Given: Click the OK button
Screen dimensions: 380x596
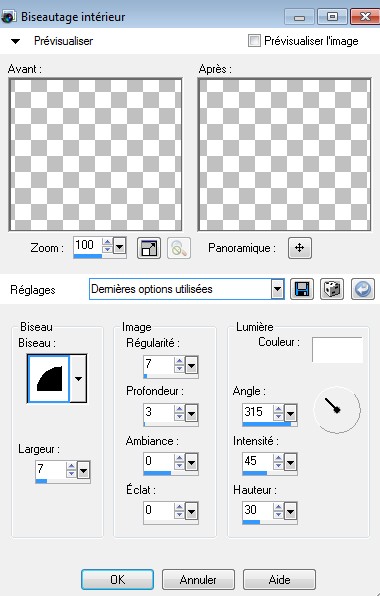Looking at the screenshot, I should point(117,580).
